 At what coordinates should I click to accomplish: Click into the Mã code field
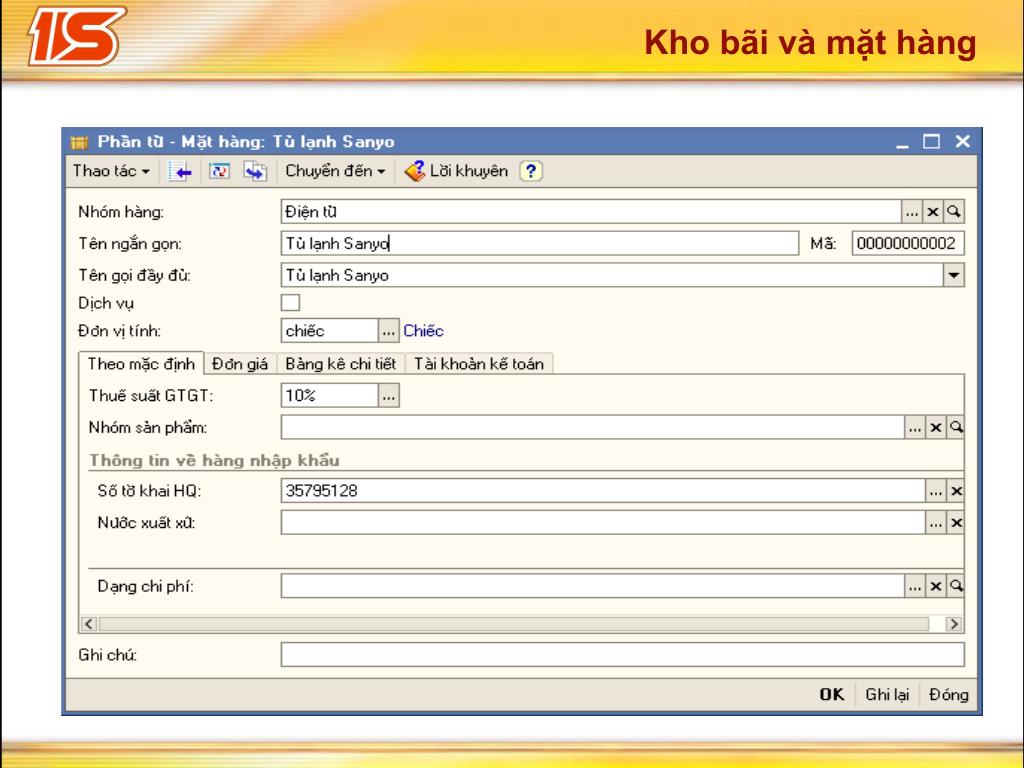[x=908, y=244]
